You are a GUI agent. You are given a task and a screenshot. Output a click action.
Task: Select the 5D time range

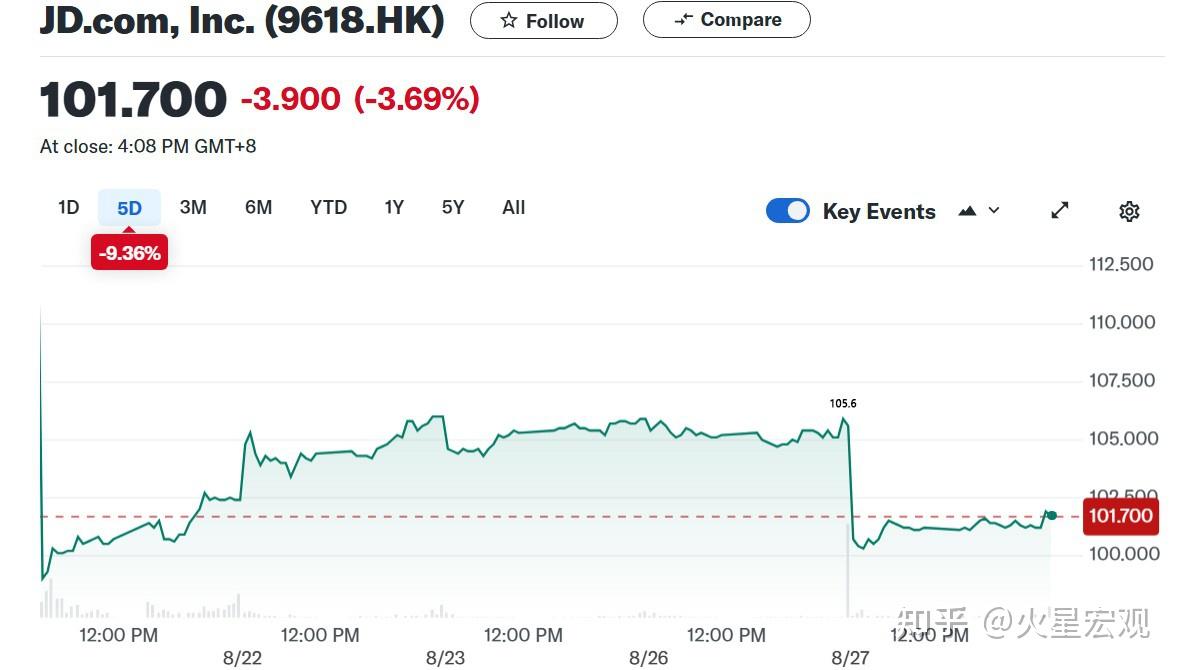(x=129, y=208)
